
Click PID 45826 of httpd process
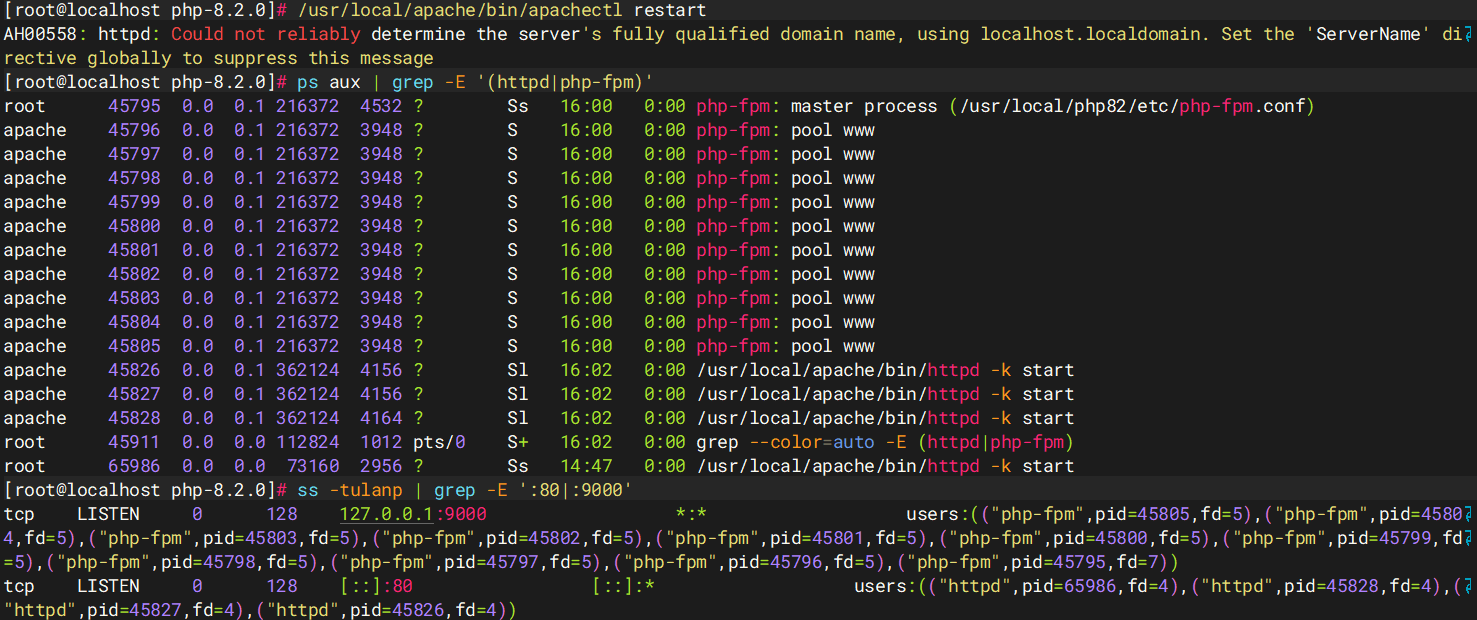pos(134,370)
